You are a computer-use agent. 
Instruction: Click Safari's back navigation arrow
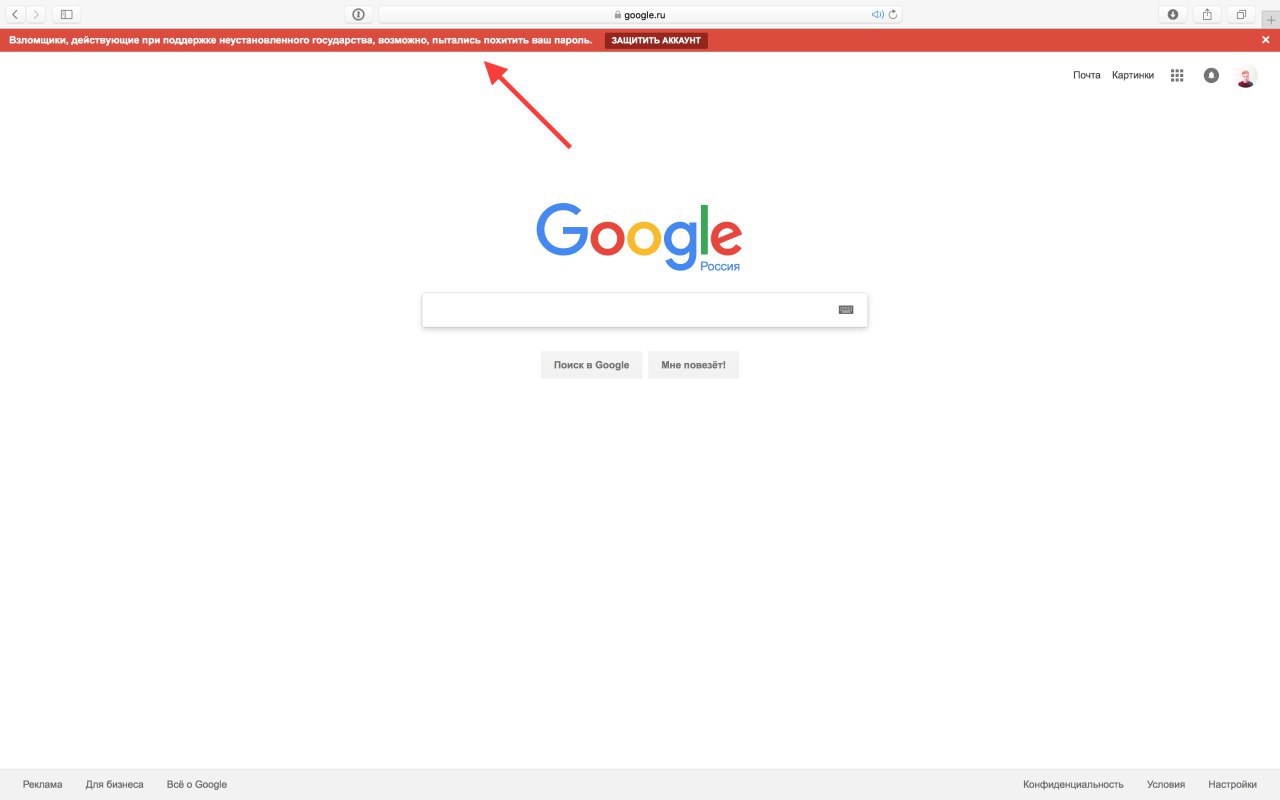pyautogui.click(x=15, y=14)
